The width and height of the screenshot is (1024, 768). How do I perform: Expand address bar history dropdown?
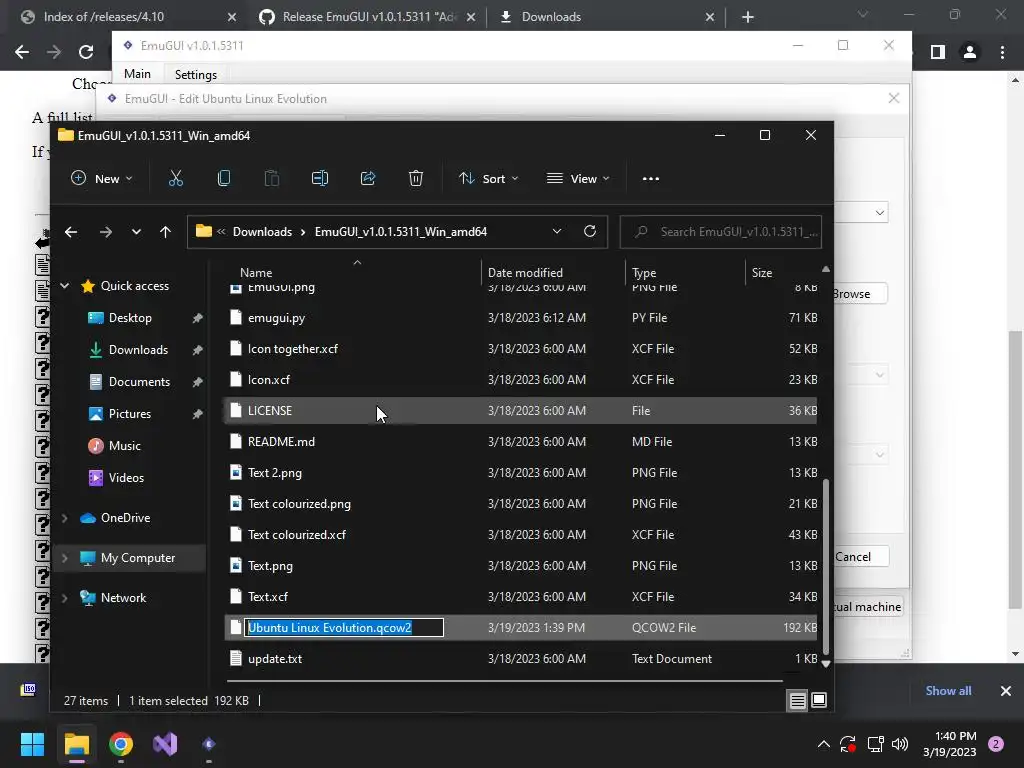point(556,232)
